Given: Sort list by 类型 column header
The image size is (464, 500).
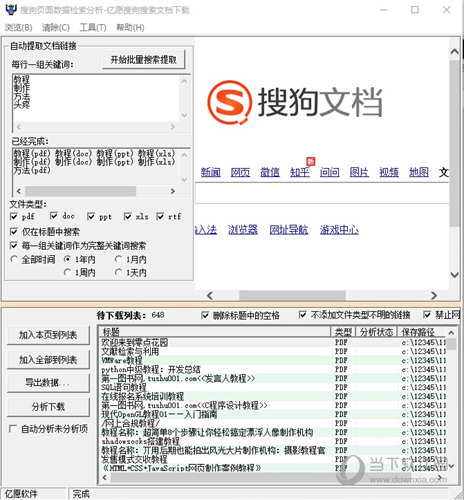Looking at the screenshot, I should click(x=343, y=332).
